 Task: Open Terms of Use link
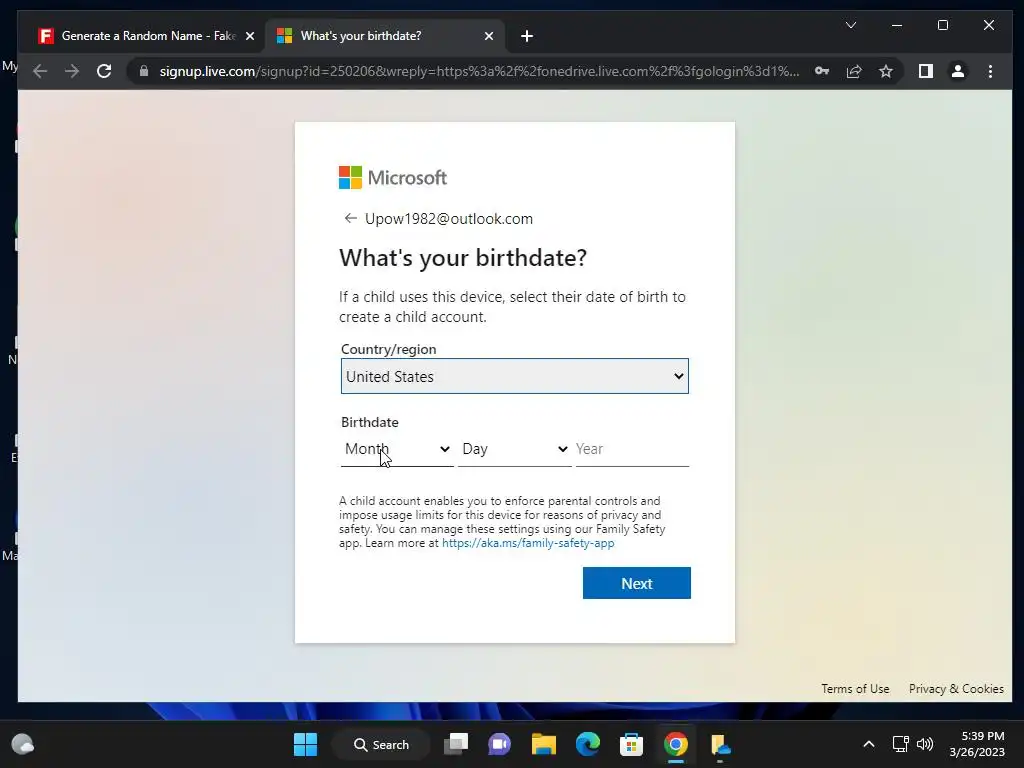point(855,688)
